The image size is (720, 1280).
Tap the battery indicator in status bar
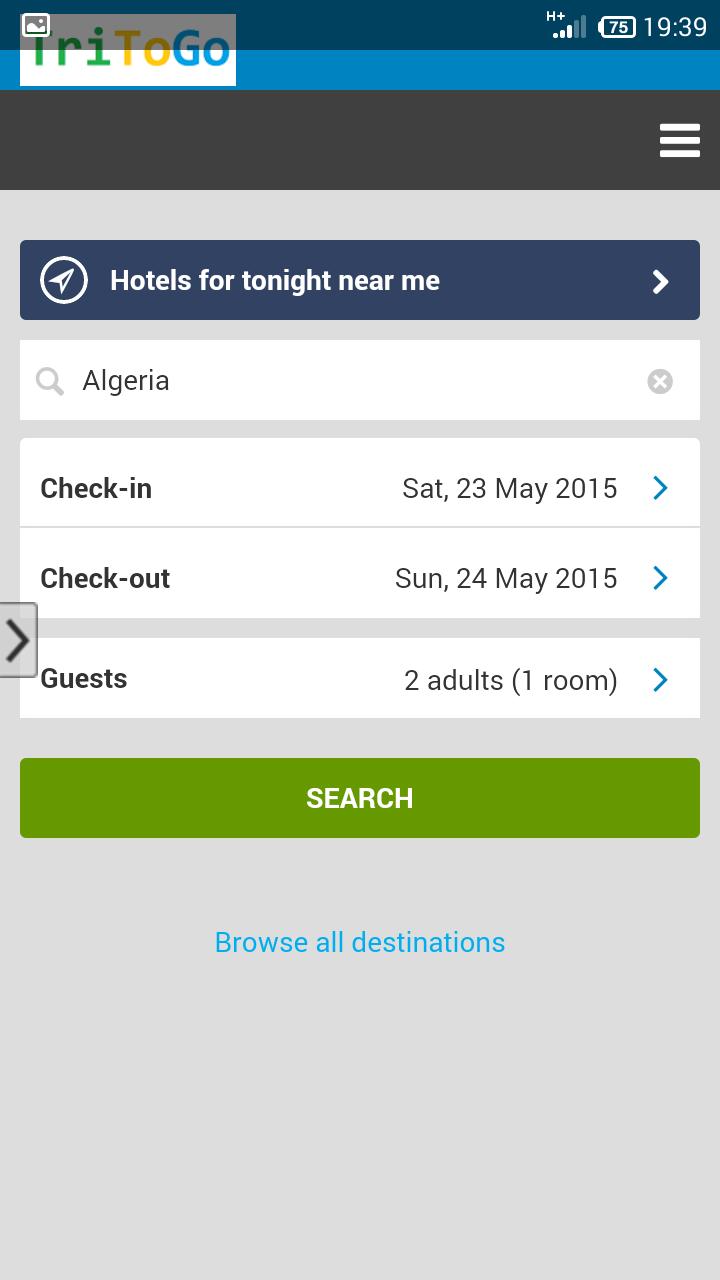tap(617, 27)
